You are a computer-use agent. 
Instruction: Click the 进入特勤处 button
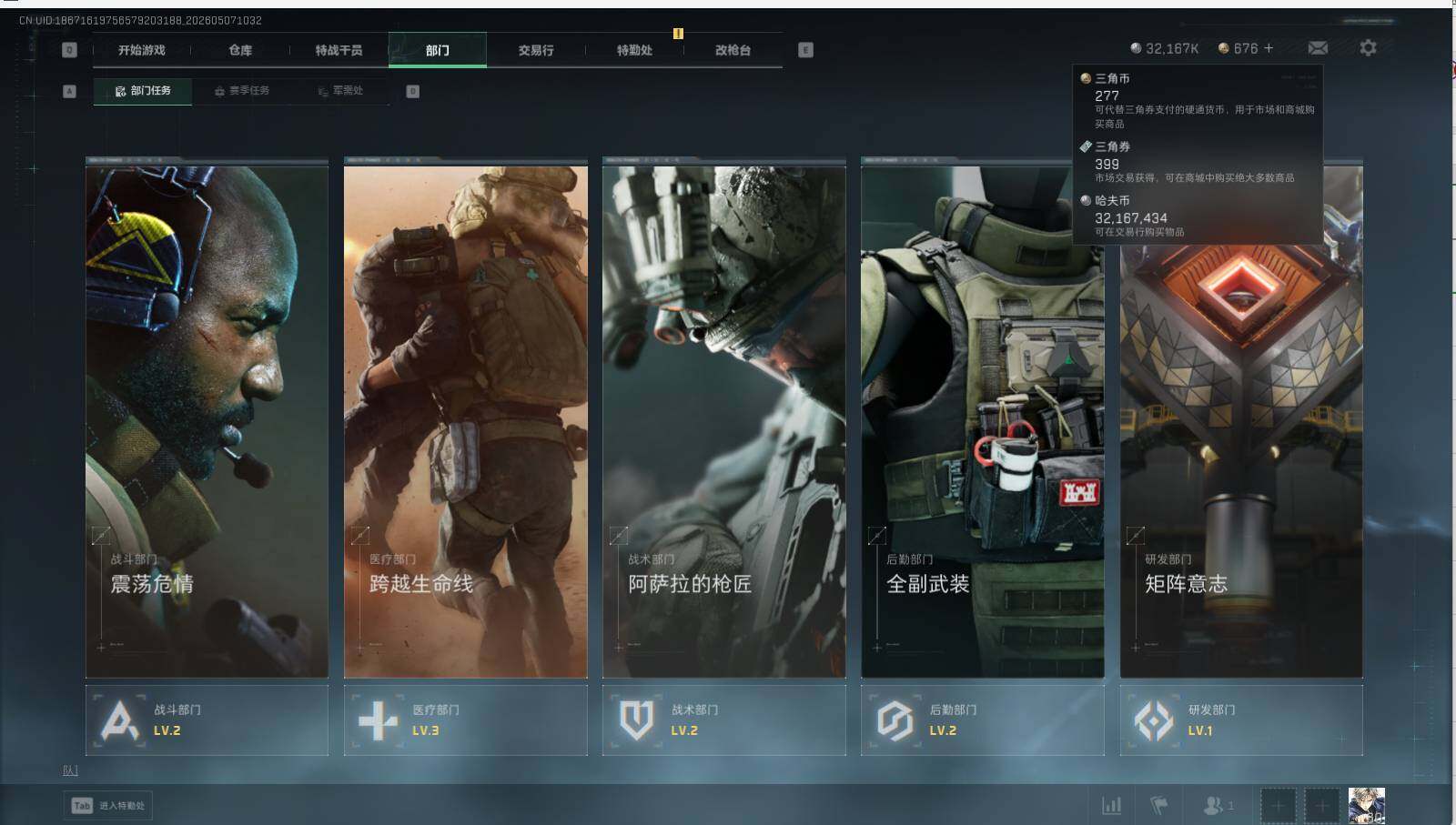pyautogui.click(x=109, y=806)
